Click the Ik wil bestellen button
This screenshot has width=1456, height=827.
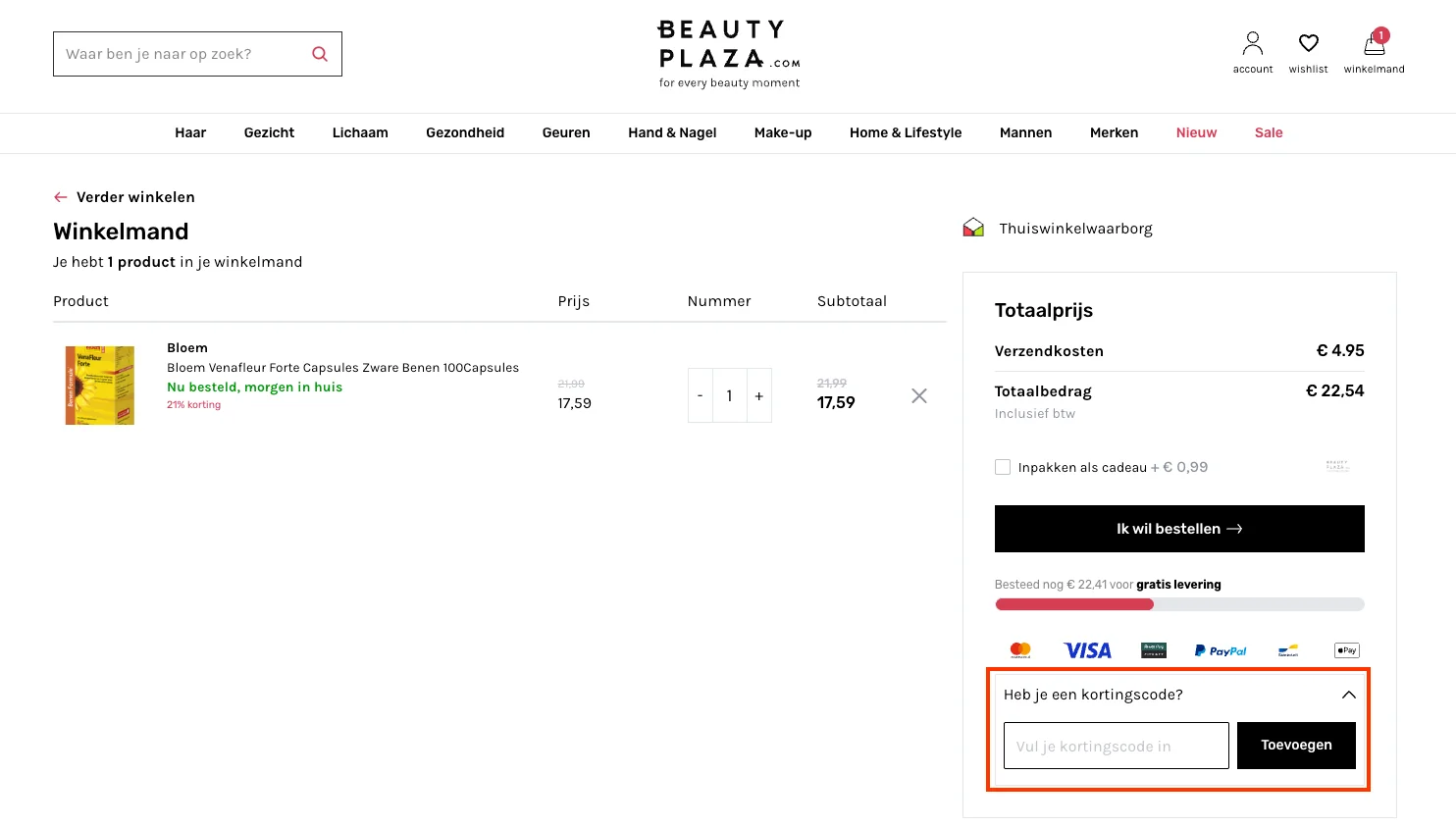tap(1179, 529)
